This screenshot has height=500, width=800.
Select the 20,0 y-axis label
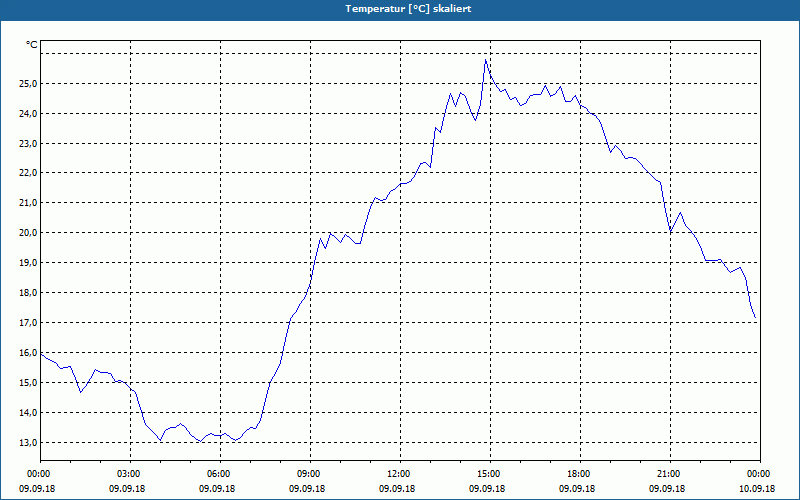point(28,233)
